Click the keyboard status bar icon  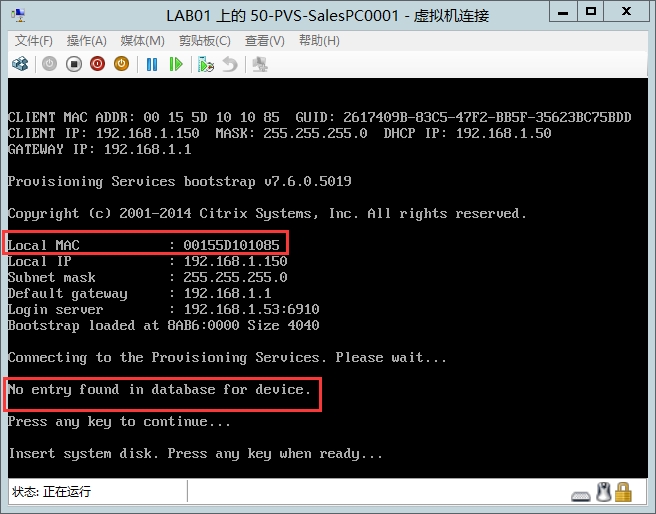pyautogui.click(x=581, y=496)
